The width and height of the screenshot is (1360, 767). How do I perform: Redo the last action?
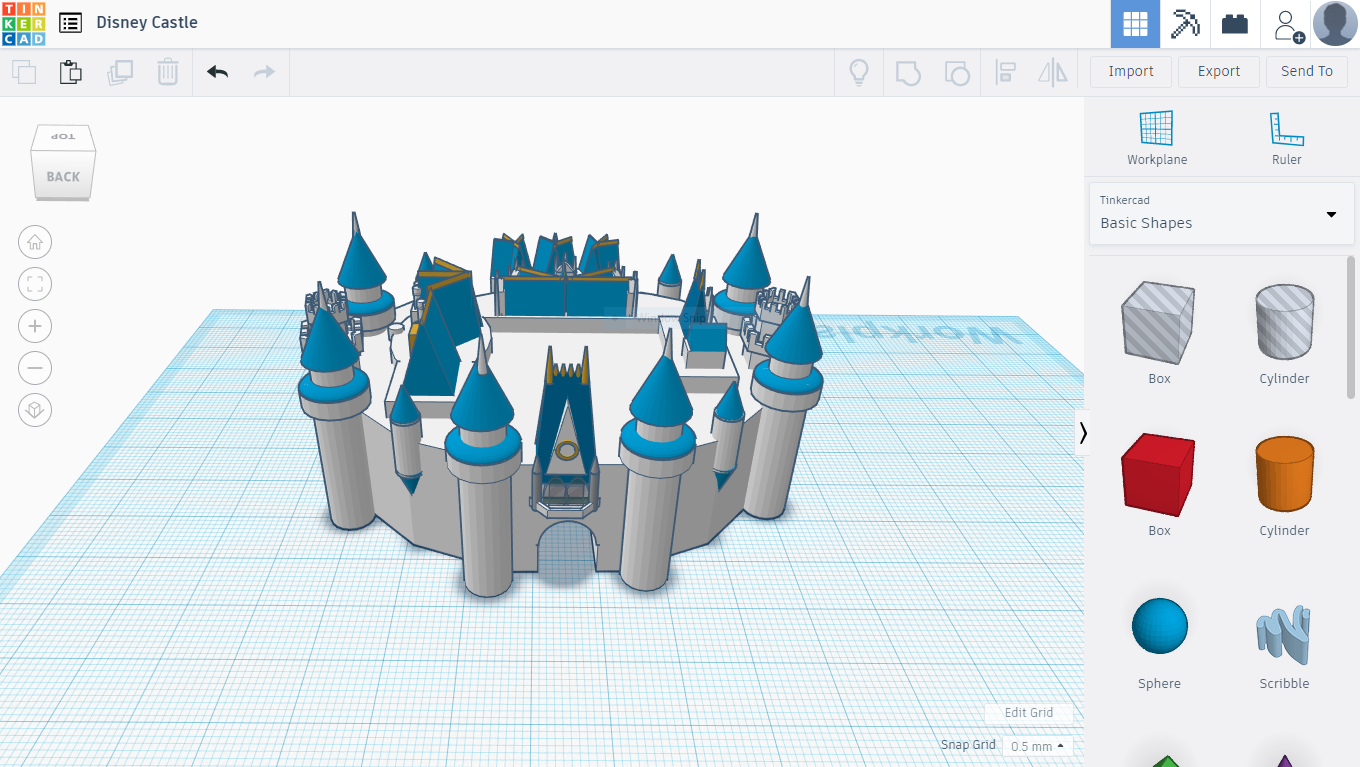[264, 72]
